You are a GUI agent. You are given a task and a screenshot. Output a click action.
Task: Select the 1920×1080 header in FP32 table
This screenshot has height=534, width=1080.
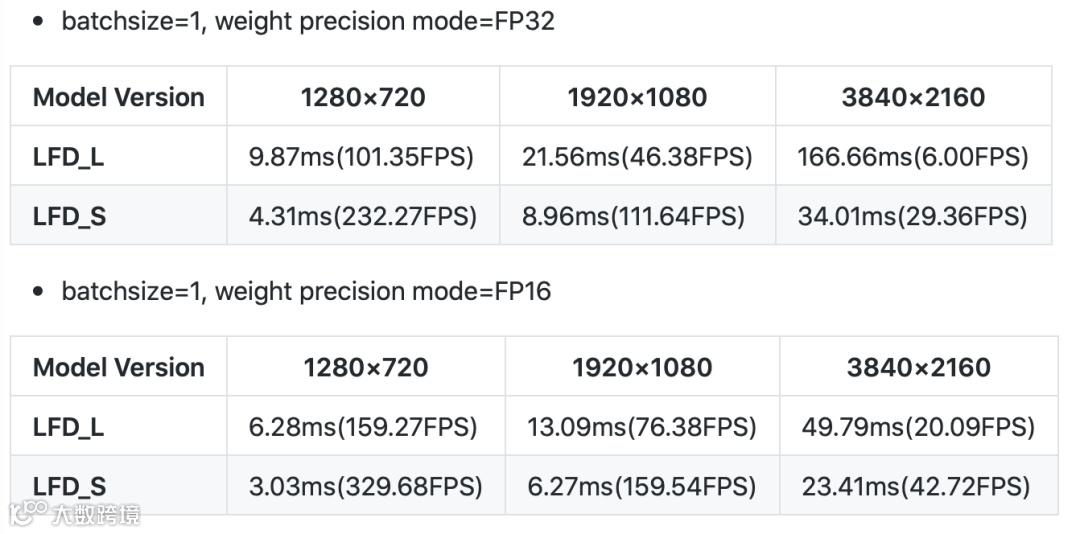(x=637, y=97)
